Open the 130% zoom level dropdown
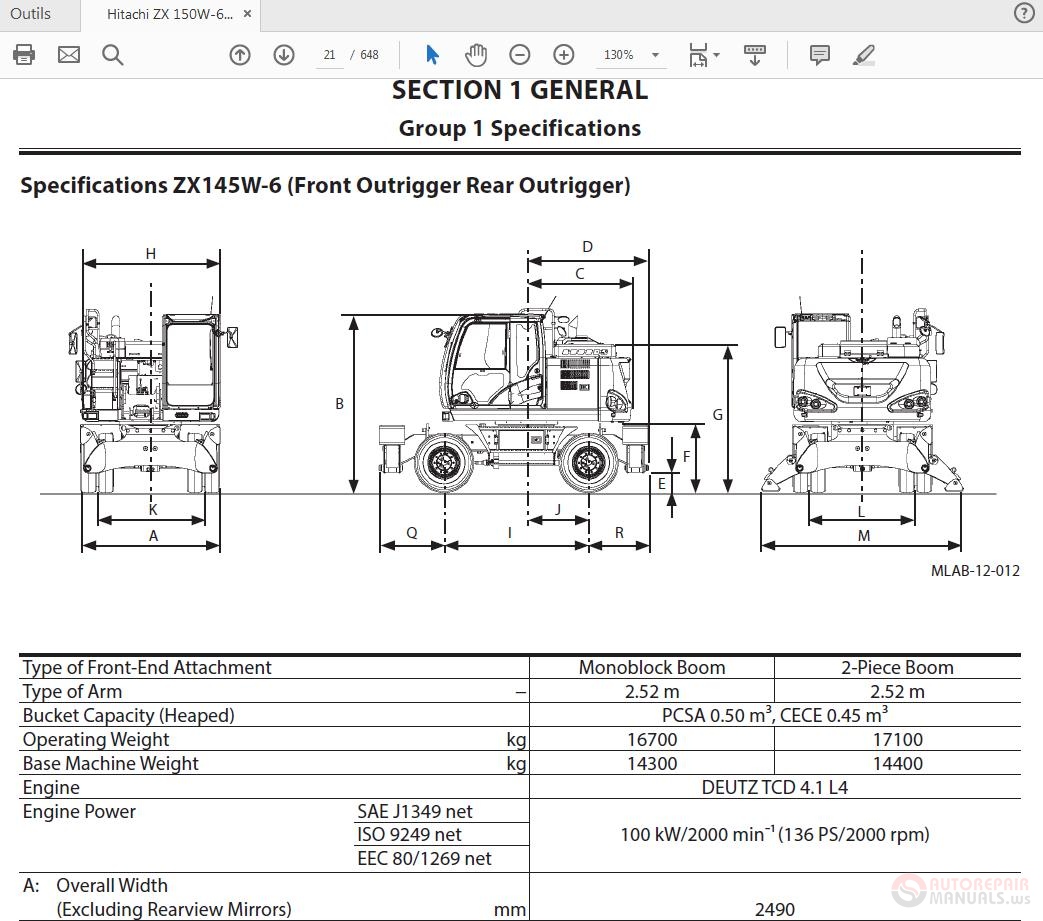1043x921 pixels. coord(655,55)
